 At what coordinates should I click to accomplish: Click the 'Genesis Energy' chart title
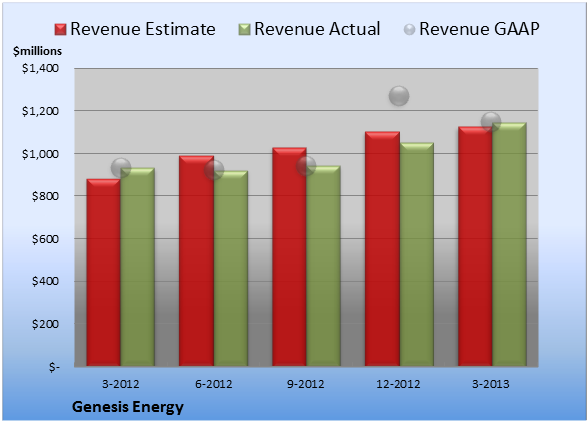[128, 407]
